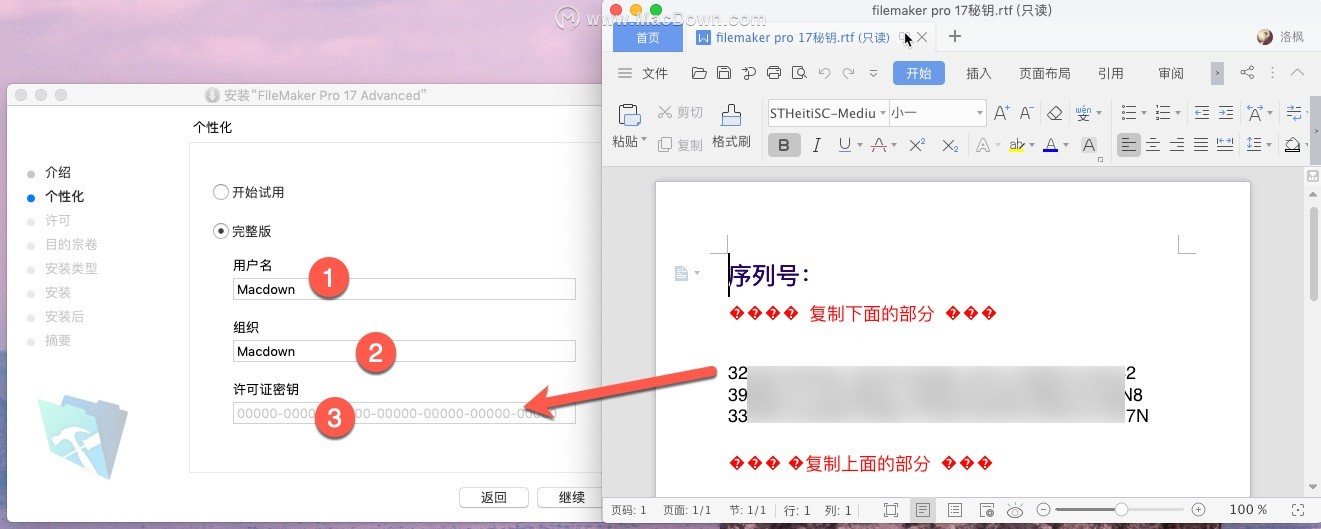Click the Redo arrow icon
1321x529 pixels.
click(x=848, y=73)
